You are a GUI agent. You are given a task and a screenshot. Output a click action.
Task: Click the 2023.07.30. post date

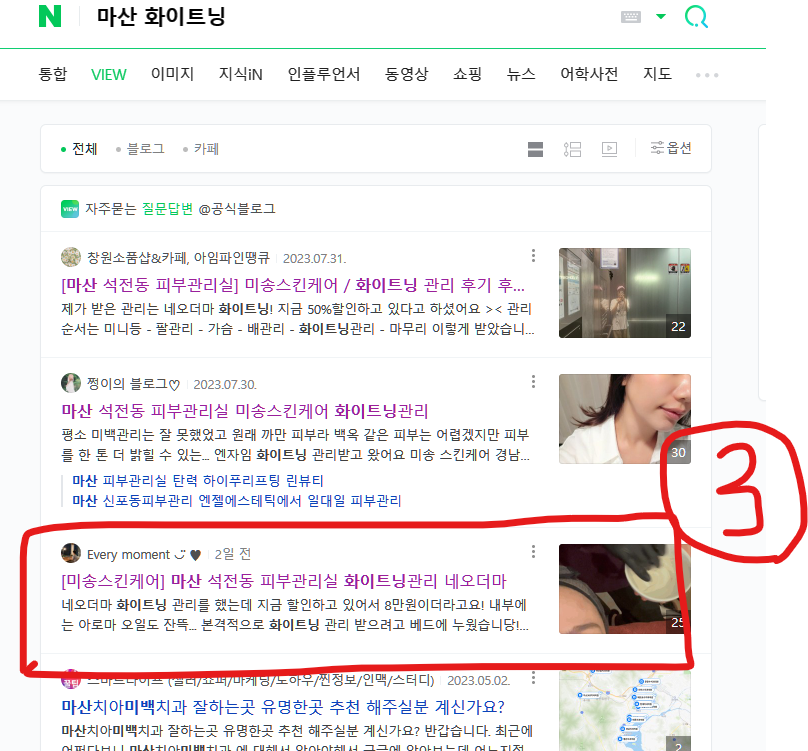[225, 385]
